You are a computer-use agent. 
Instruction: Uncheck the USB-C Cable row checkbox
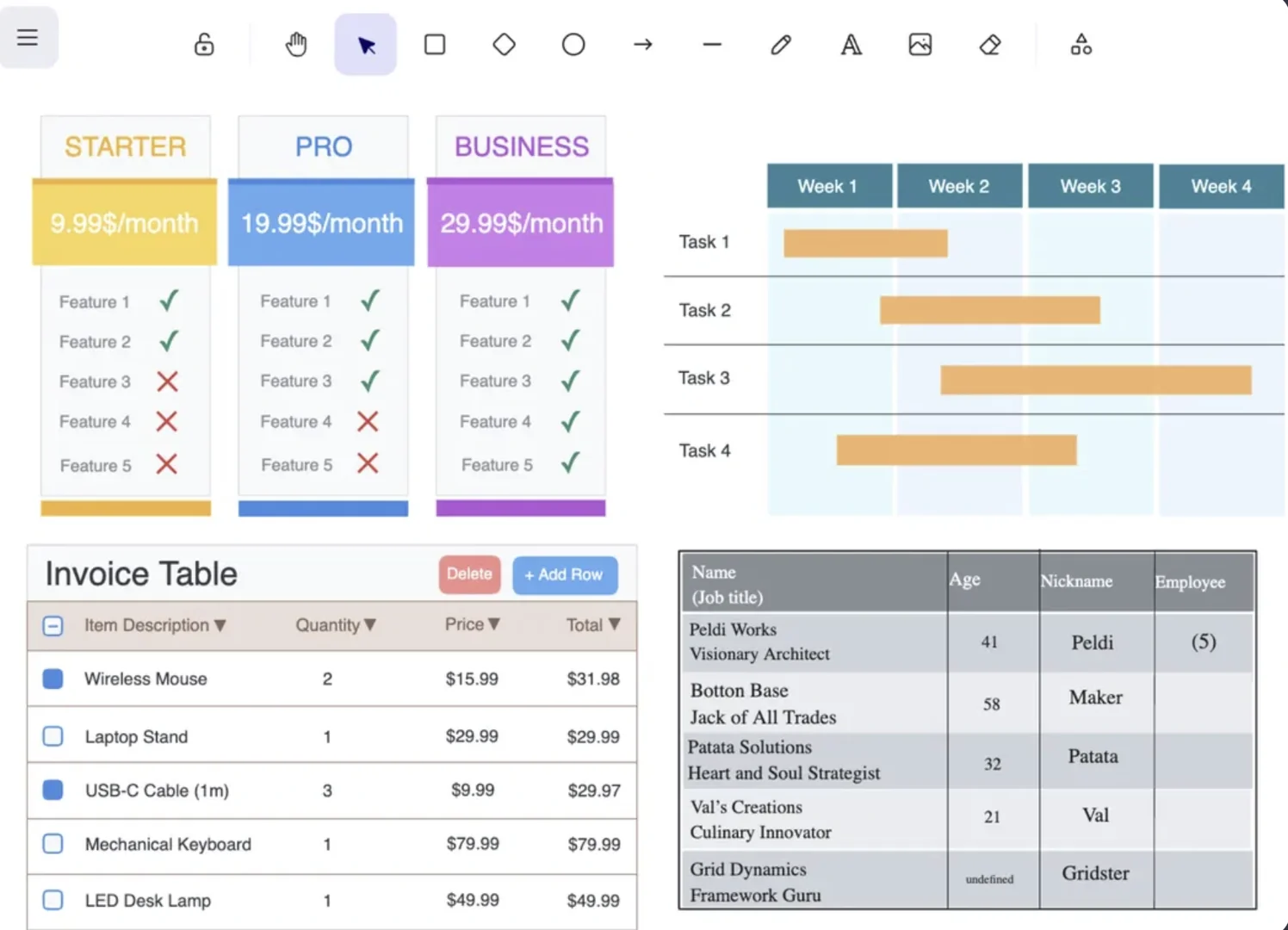(53, 790)
